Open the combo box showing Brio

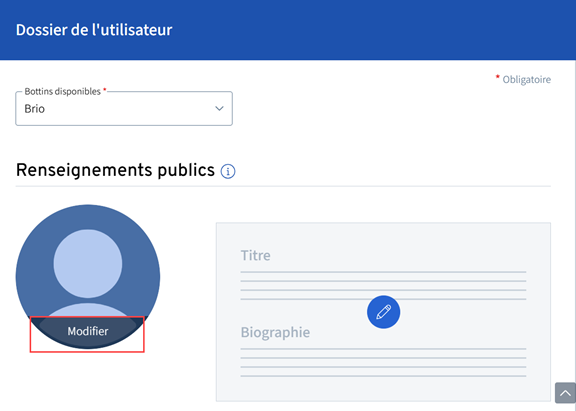(124, 108)
